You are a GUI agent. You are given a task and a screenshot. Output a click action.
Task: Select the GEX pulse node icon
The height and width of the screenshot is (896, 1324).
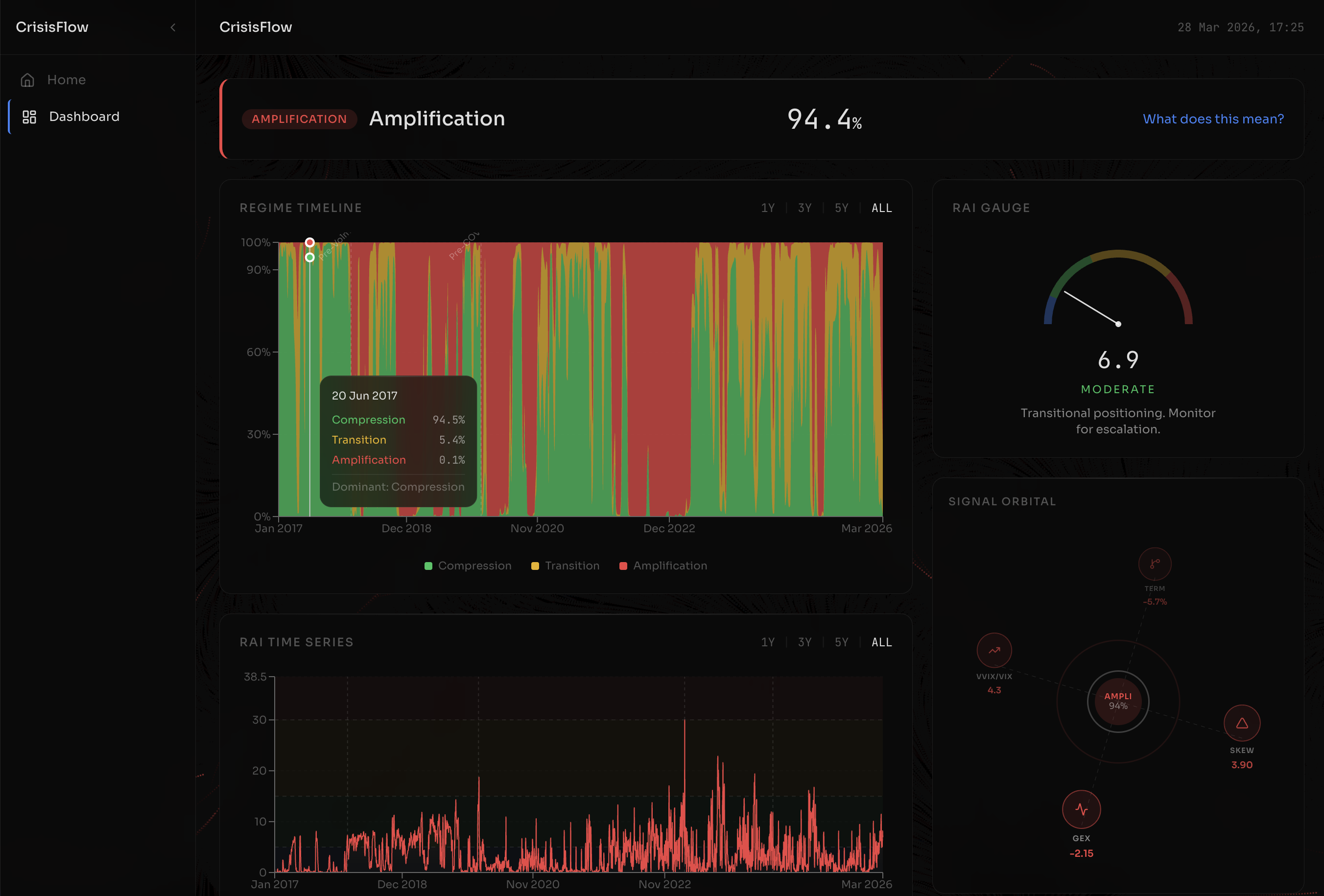(x=1081, y=809)
